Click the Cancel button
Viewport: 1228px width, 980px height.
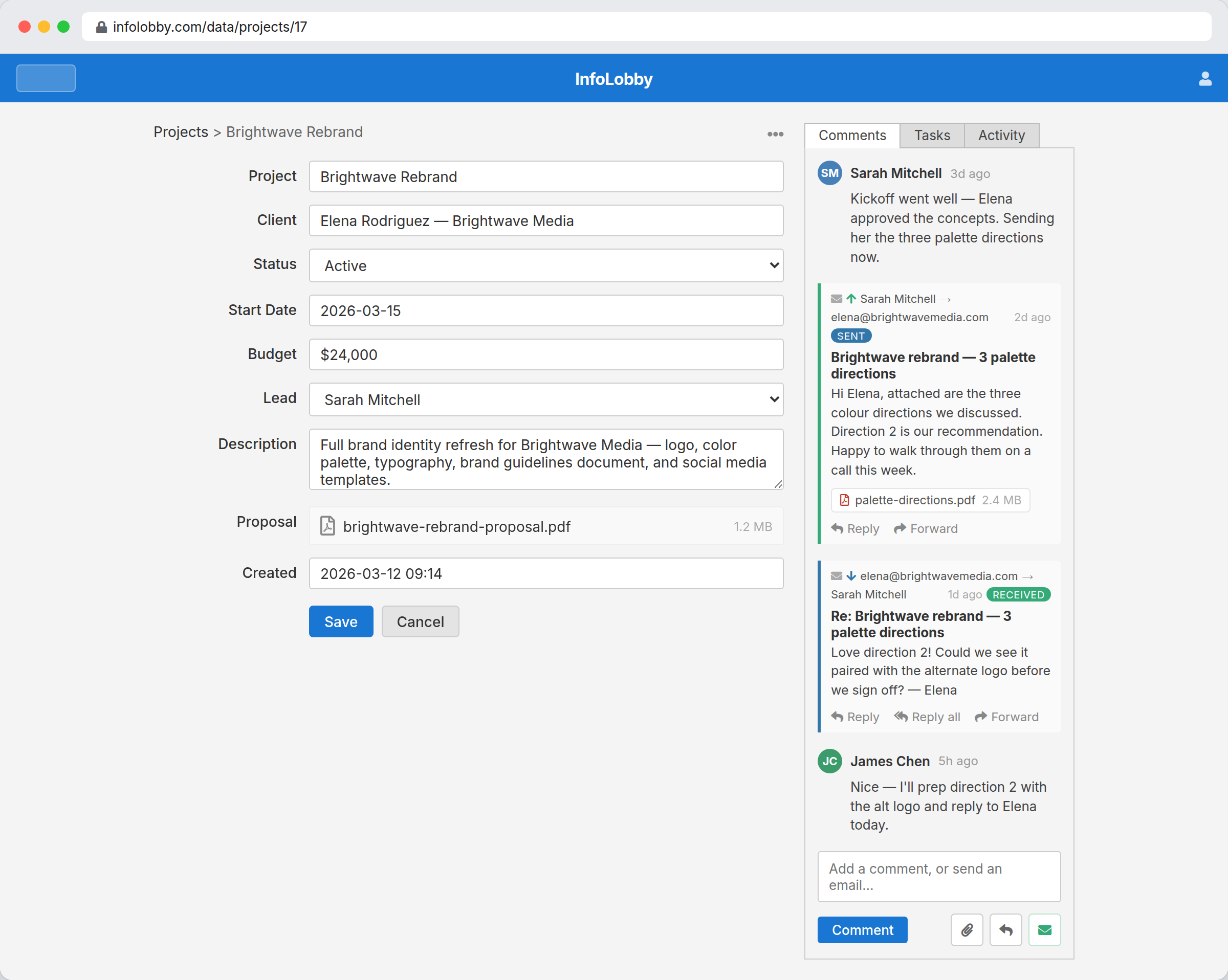click(421, 621)
